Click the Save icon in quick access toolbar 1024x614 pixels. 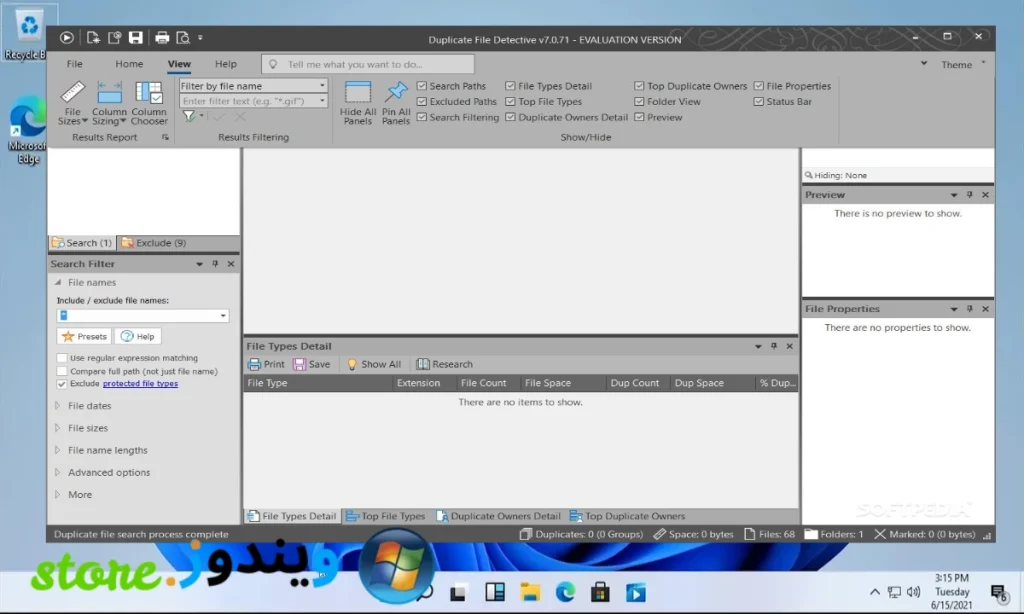coord(136,38)
